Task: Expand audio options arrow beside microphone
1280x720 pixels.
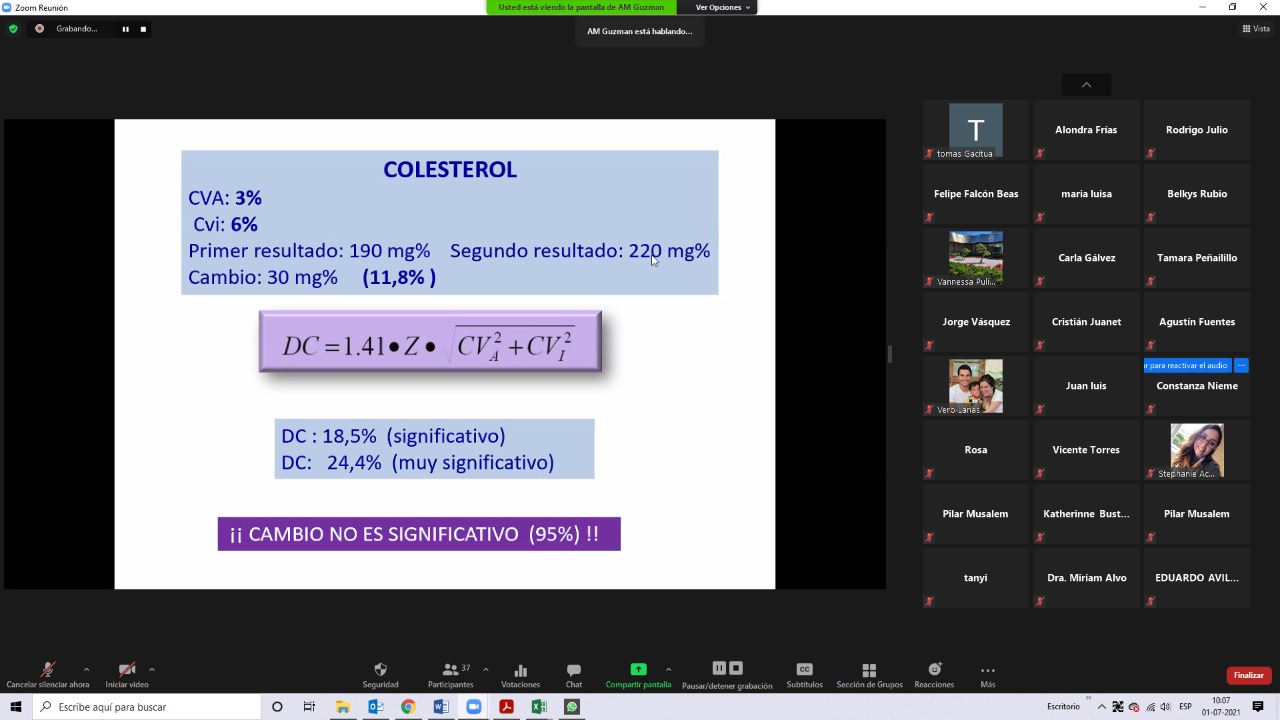Action: (x=86, y=669)
